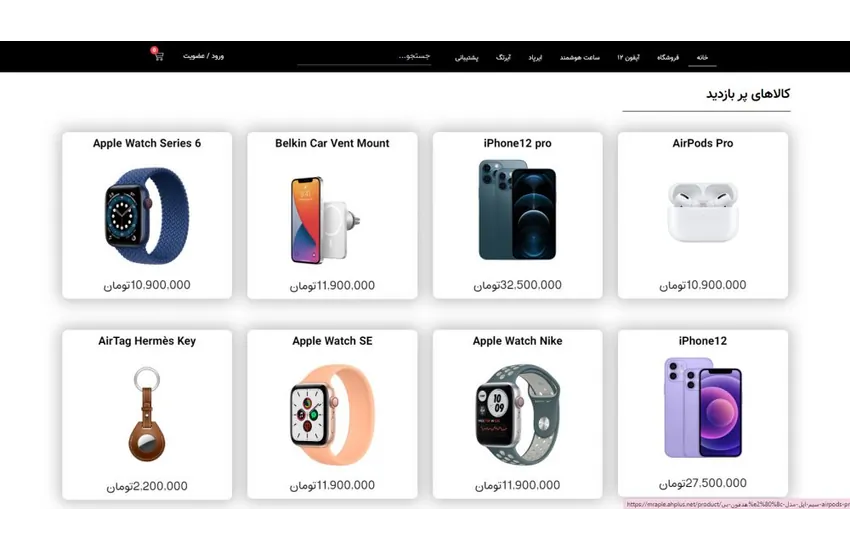Open the AirTag Hermès Key image
Viewport: 850px width, 550px height.
[x=146, y=414]
